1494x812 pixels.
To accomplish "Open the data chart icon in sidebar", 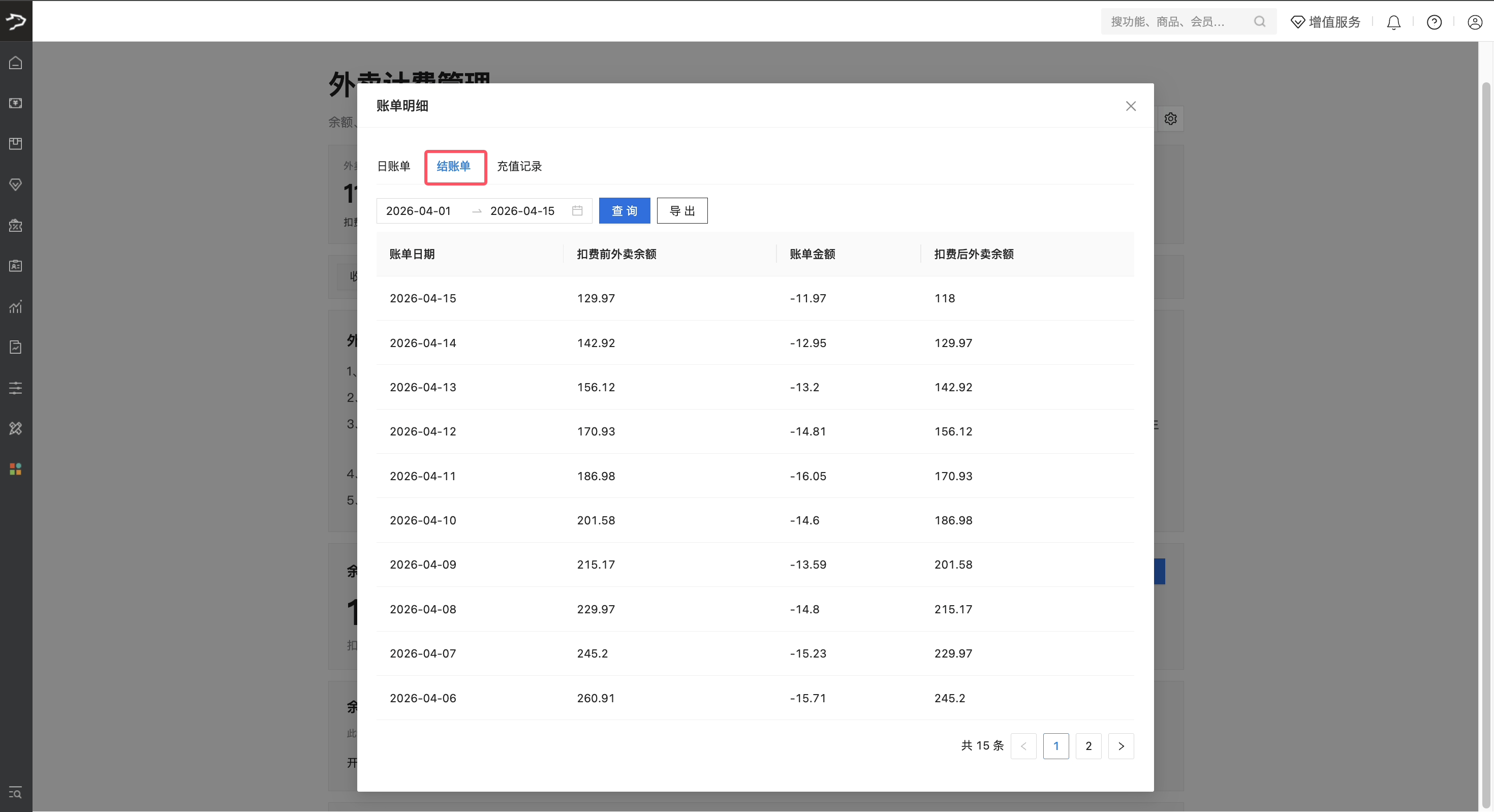I will click(x=16, y=306).
